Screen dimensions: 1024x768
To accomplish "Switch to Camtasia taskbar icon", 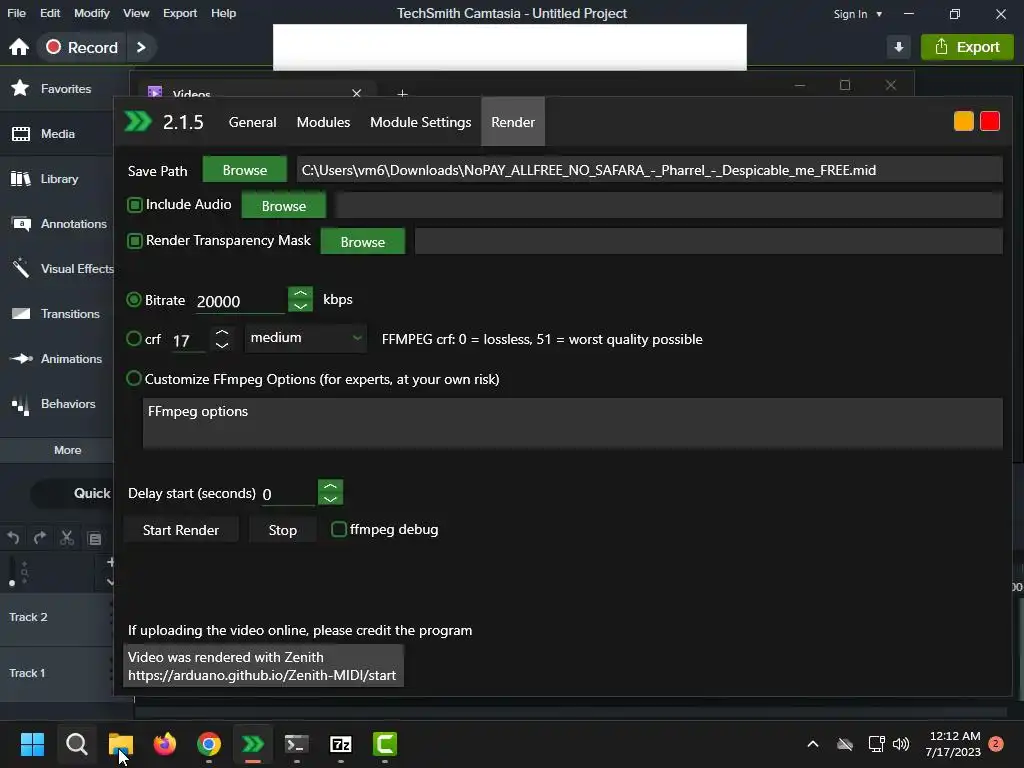I will (x=385, y=744).
